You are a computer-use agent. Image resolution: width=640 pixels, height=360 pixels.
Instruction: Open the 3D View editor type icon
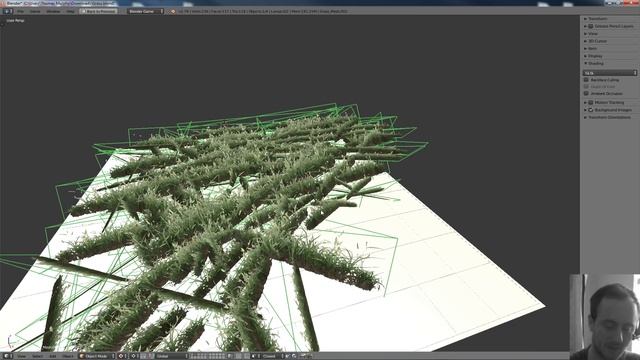(x=7, y=356)
